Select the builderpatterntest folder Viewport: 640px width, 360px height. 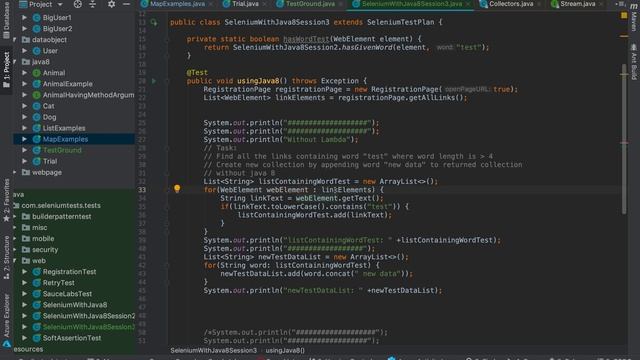pyautogui.click(x=61, y=216)
